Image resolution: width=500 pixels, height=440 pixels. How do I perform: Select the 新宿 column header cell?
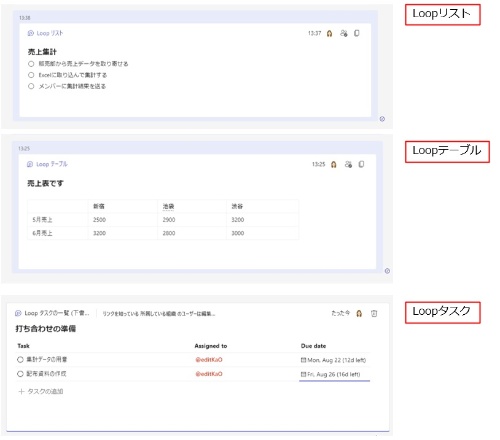tap(123, 206)
